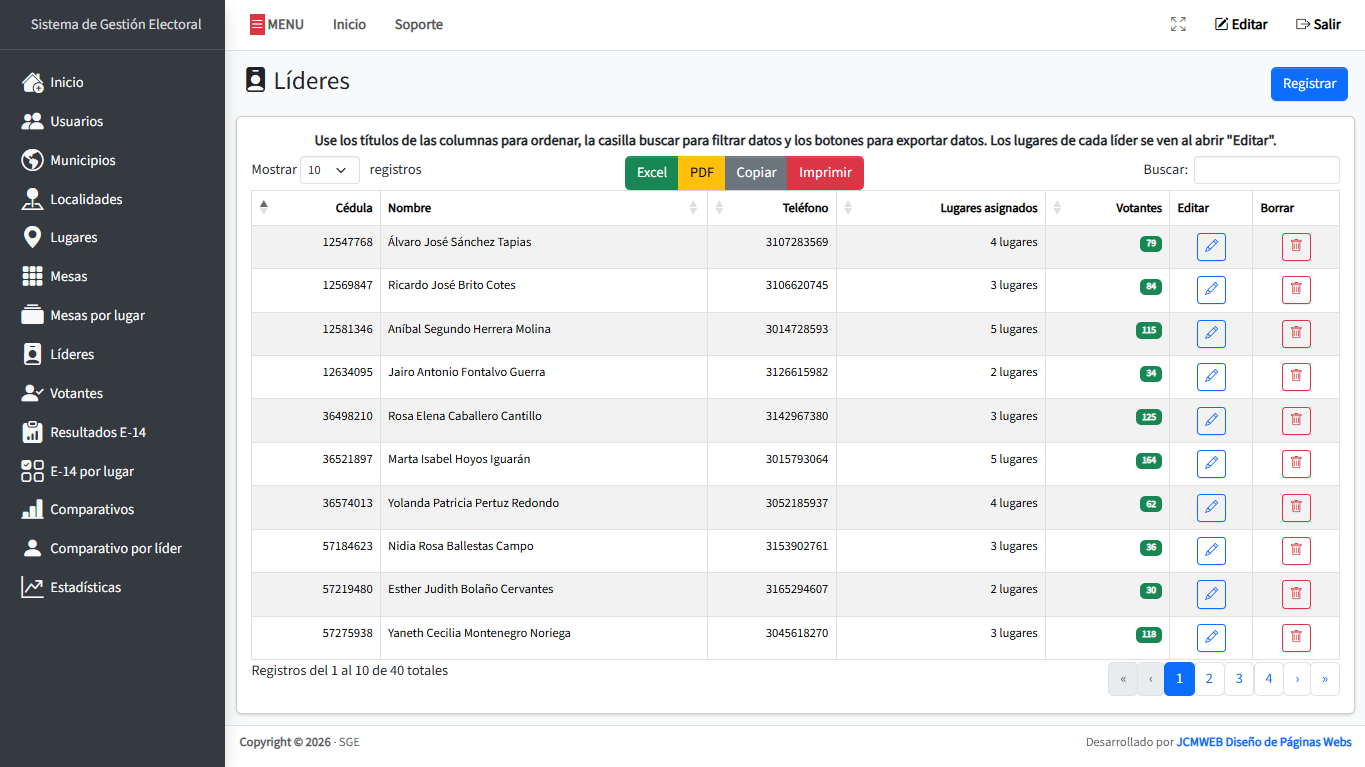The width and height of the screenshot is (1365, 767).
Task: Click Editar in the top bar
Action: (1241, 24)
